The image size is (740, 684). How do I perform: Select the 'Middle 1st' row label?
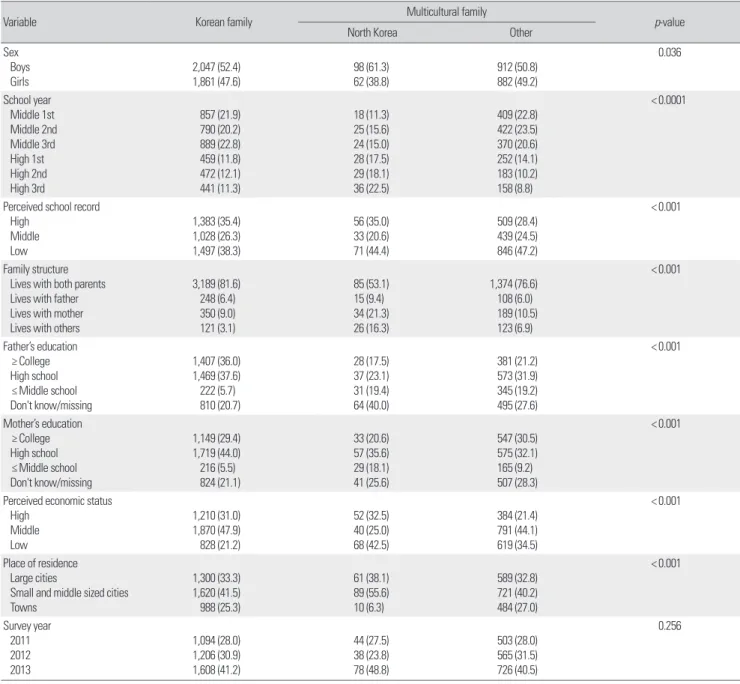click(x=32, y=115)
